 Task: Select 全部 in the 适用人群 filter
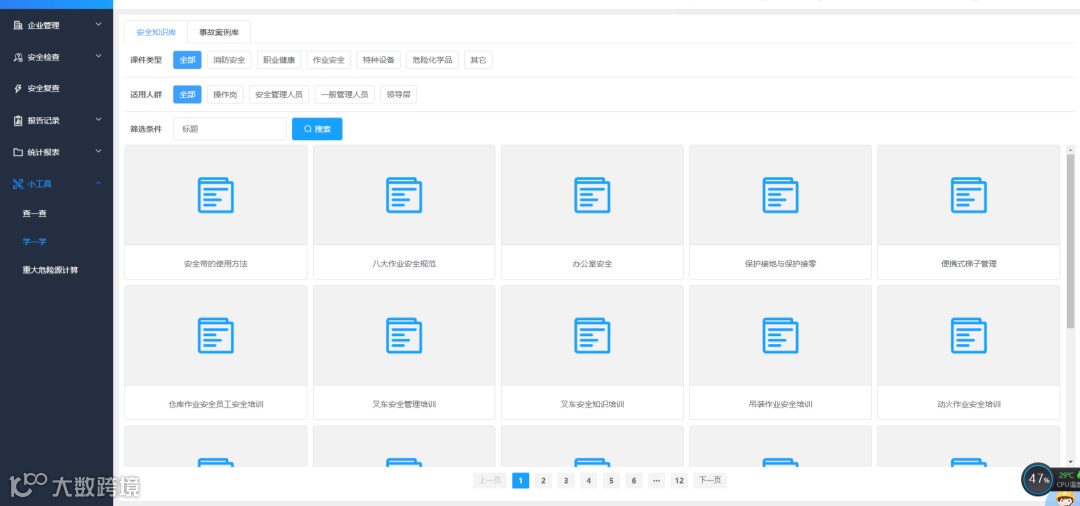point(187,94)
